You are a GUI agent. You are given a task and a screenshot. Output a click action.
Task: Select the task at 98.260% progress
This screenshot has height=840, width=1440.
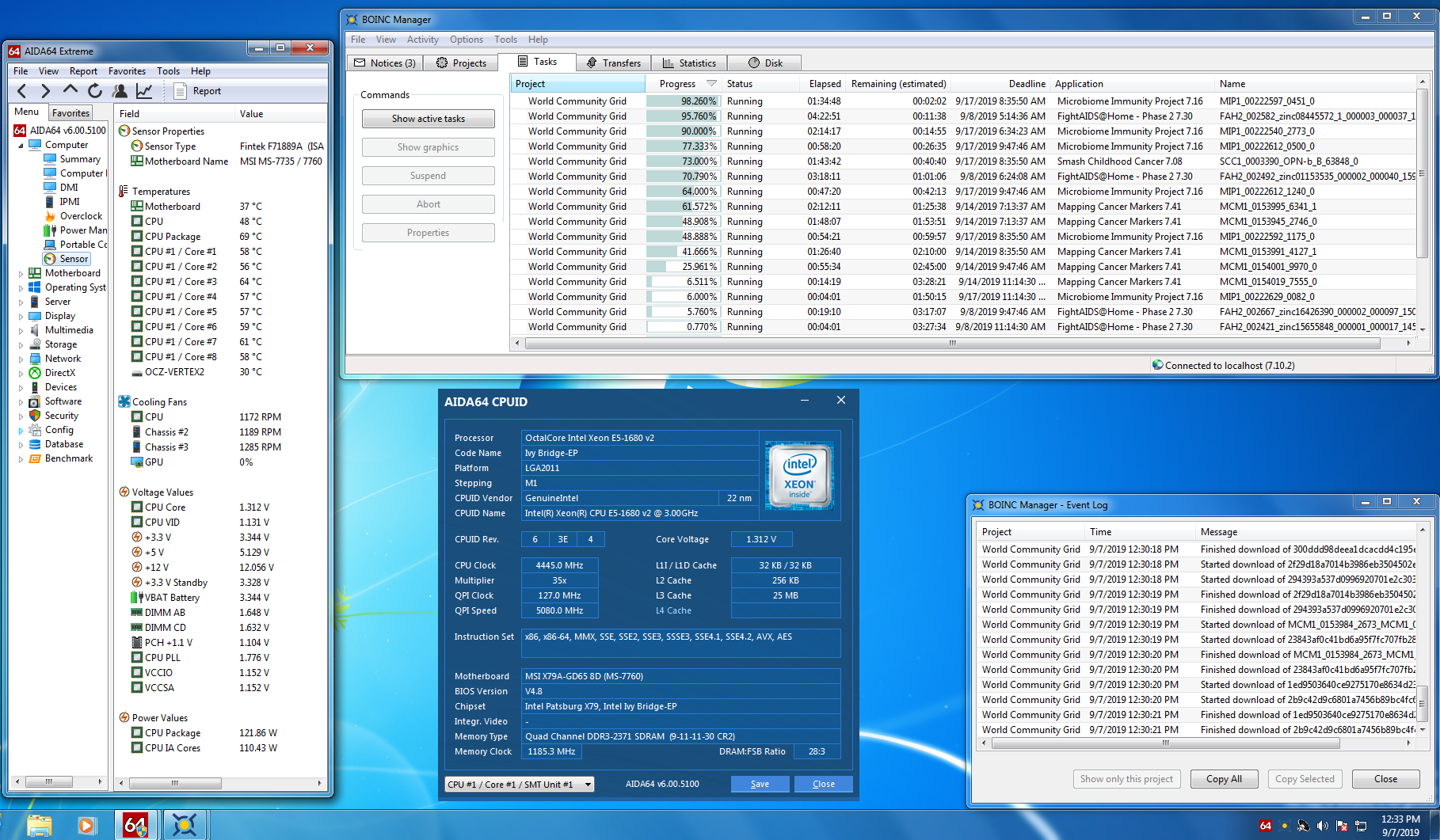tap(964, 101)
